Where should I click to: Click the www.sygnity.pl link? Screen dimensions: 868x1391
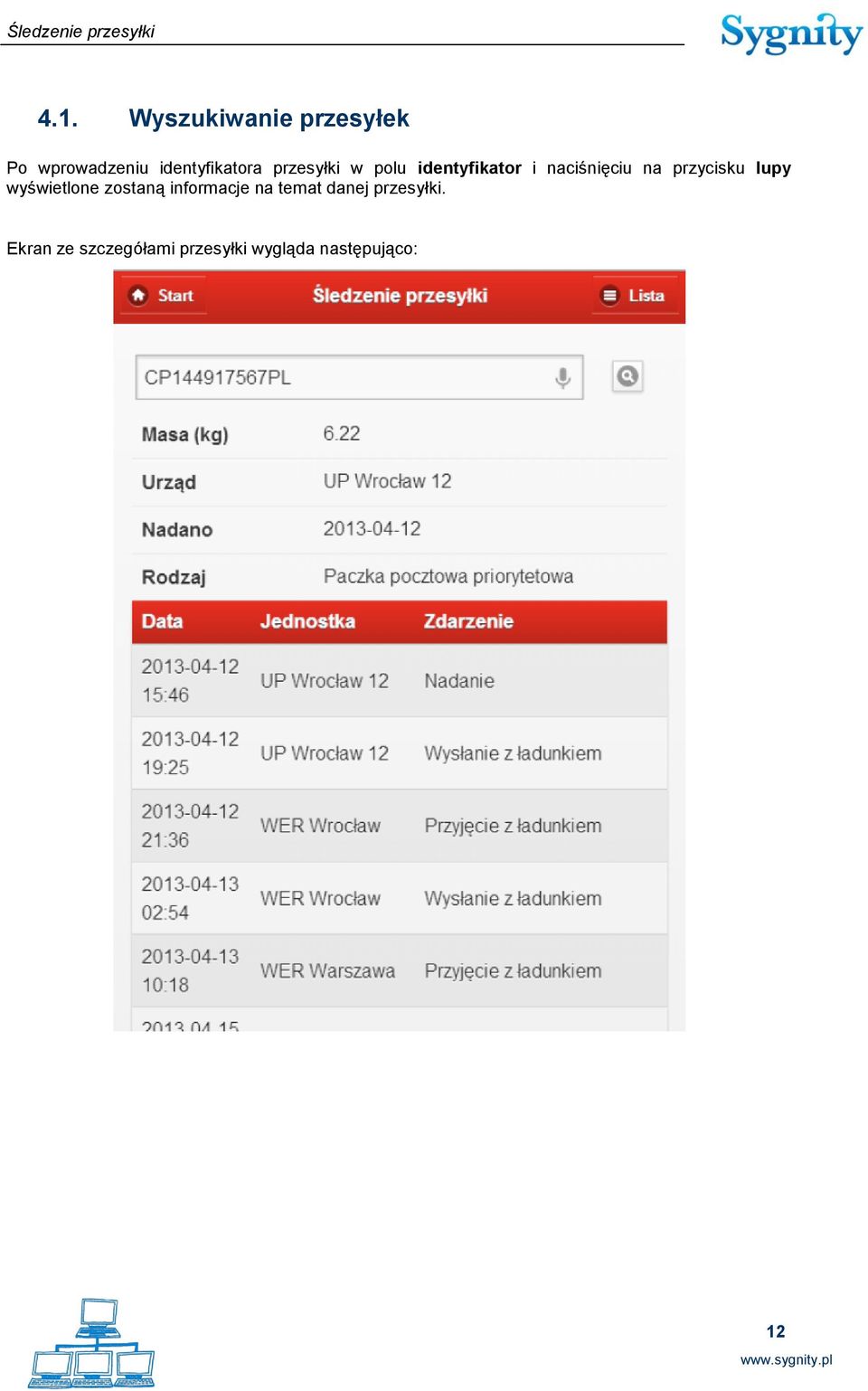pyautogui.click(x=786, y=1359)
